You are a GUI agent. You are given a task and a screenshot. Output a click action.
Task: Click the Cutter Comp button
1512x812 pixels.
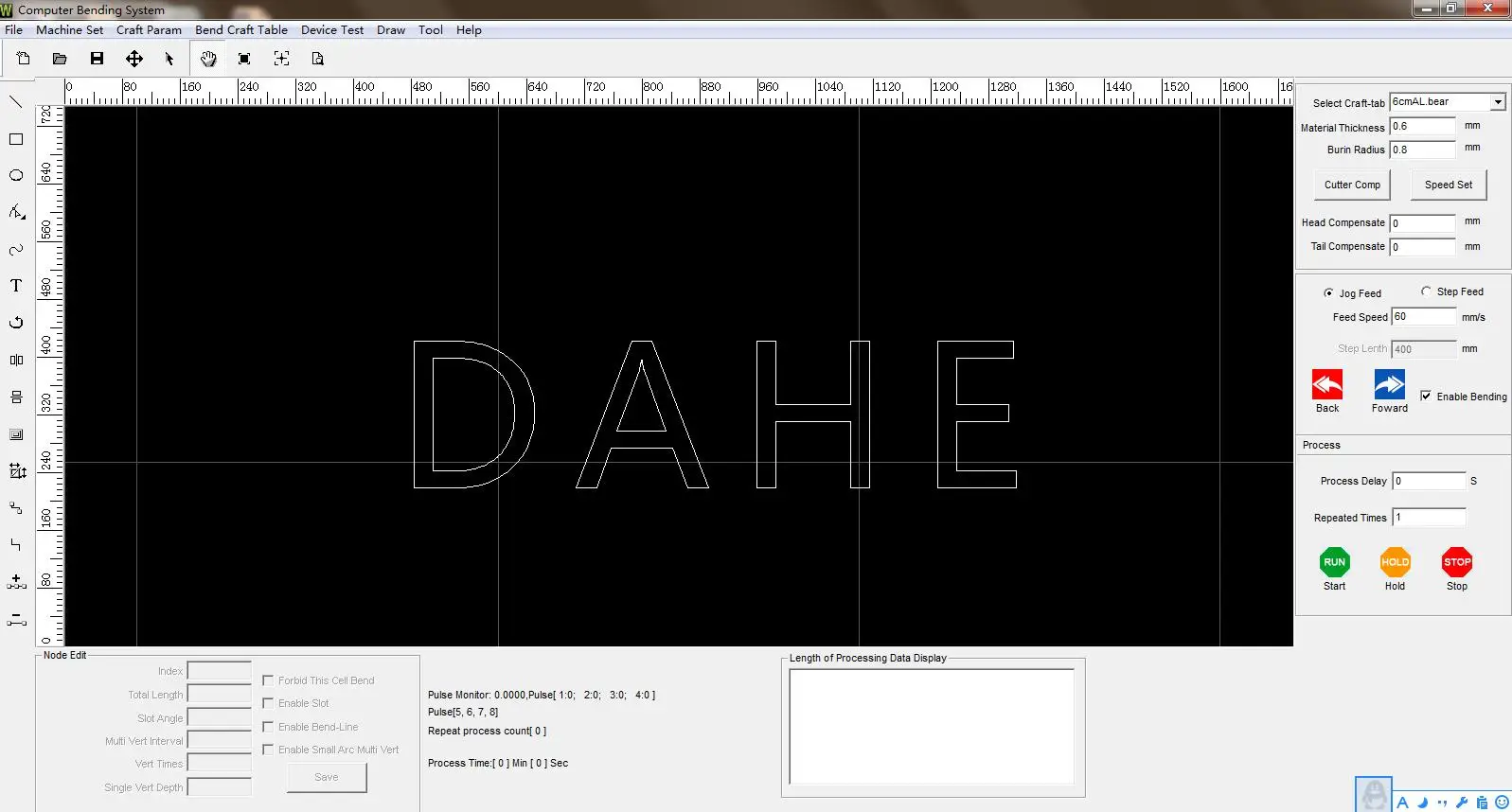click(x=1351, y=185)
